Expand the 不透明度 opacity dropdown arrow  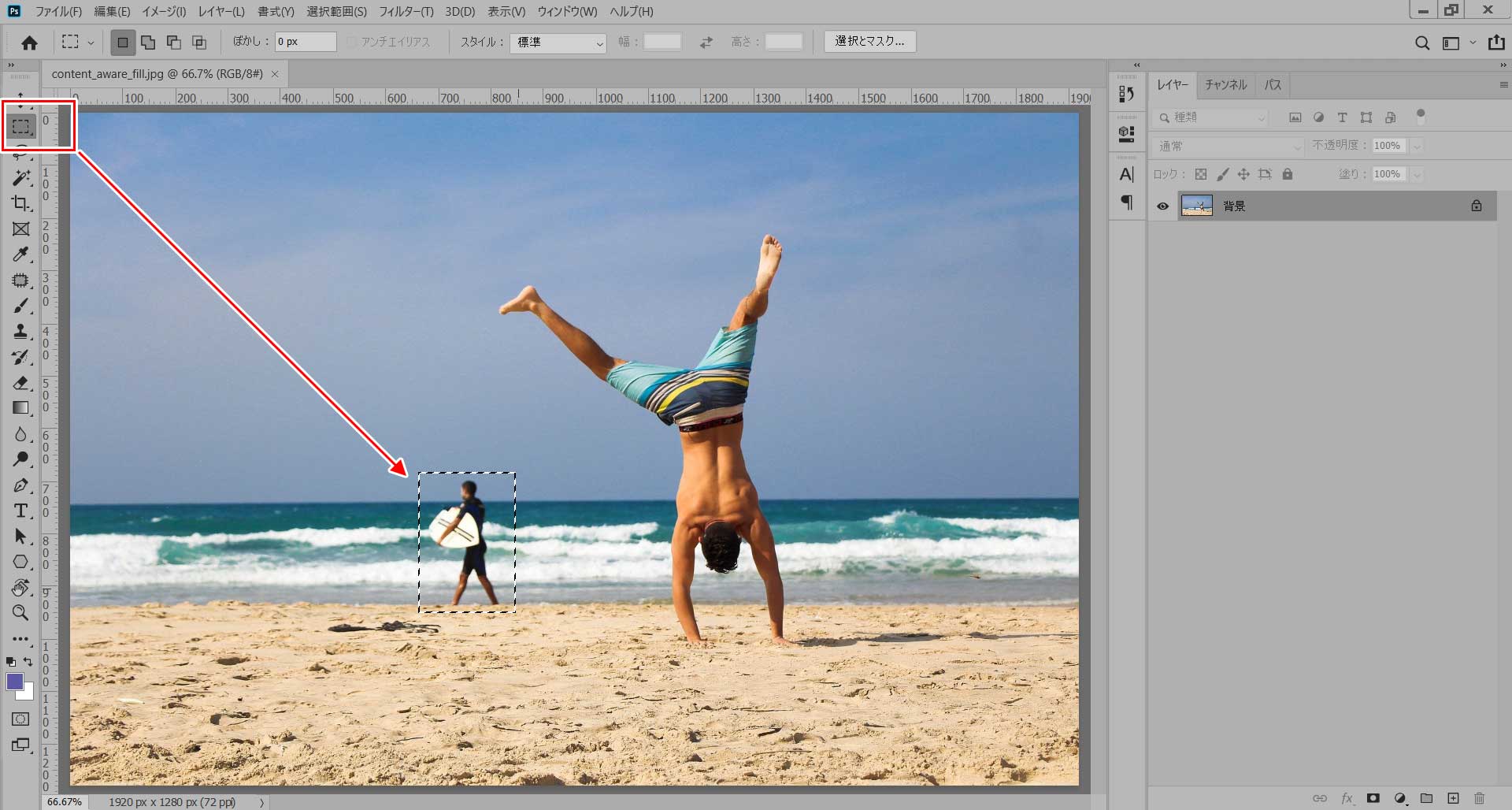pyautogui.click(x=1417, y=146)
